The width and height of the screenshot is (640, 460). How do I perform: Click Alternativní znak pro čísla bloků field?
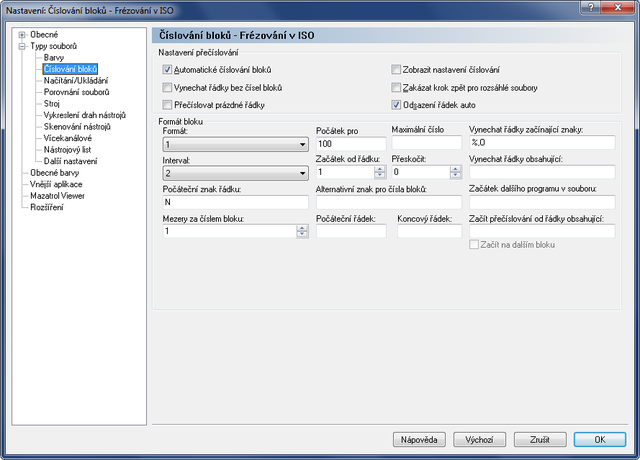coord(389,202)
